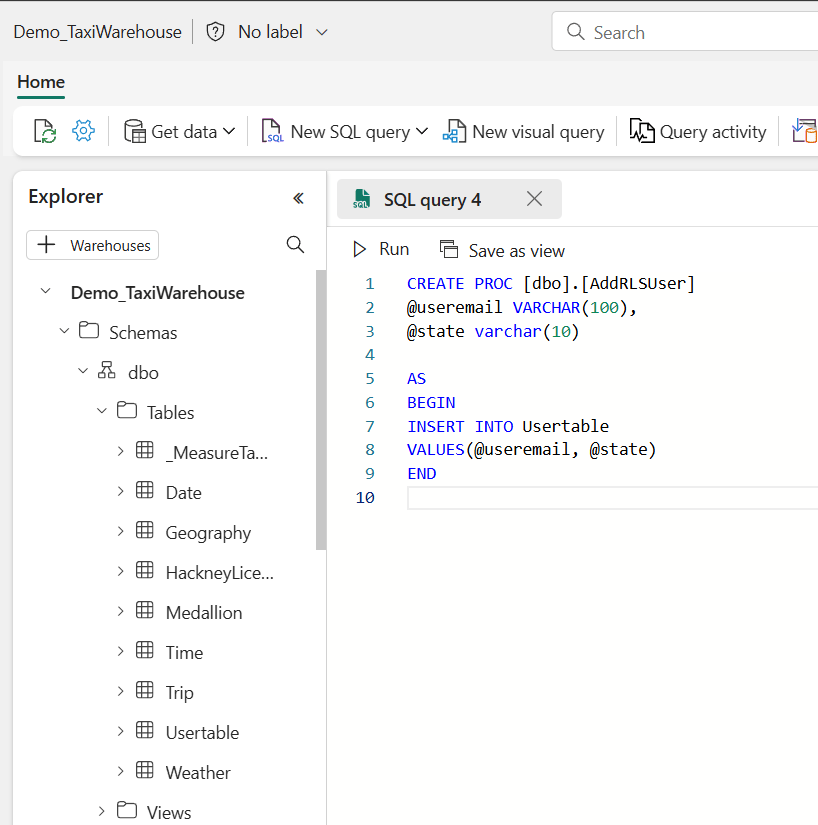Select the Trip table in the Explorer
The width and height of the screenshot is (818, 825).
coord(179,692)
